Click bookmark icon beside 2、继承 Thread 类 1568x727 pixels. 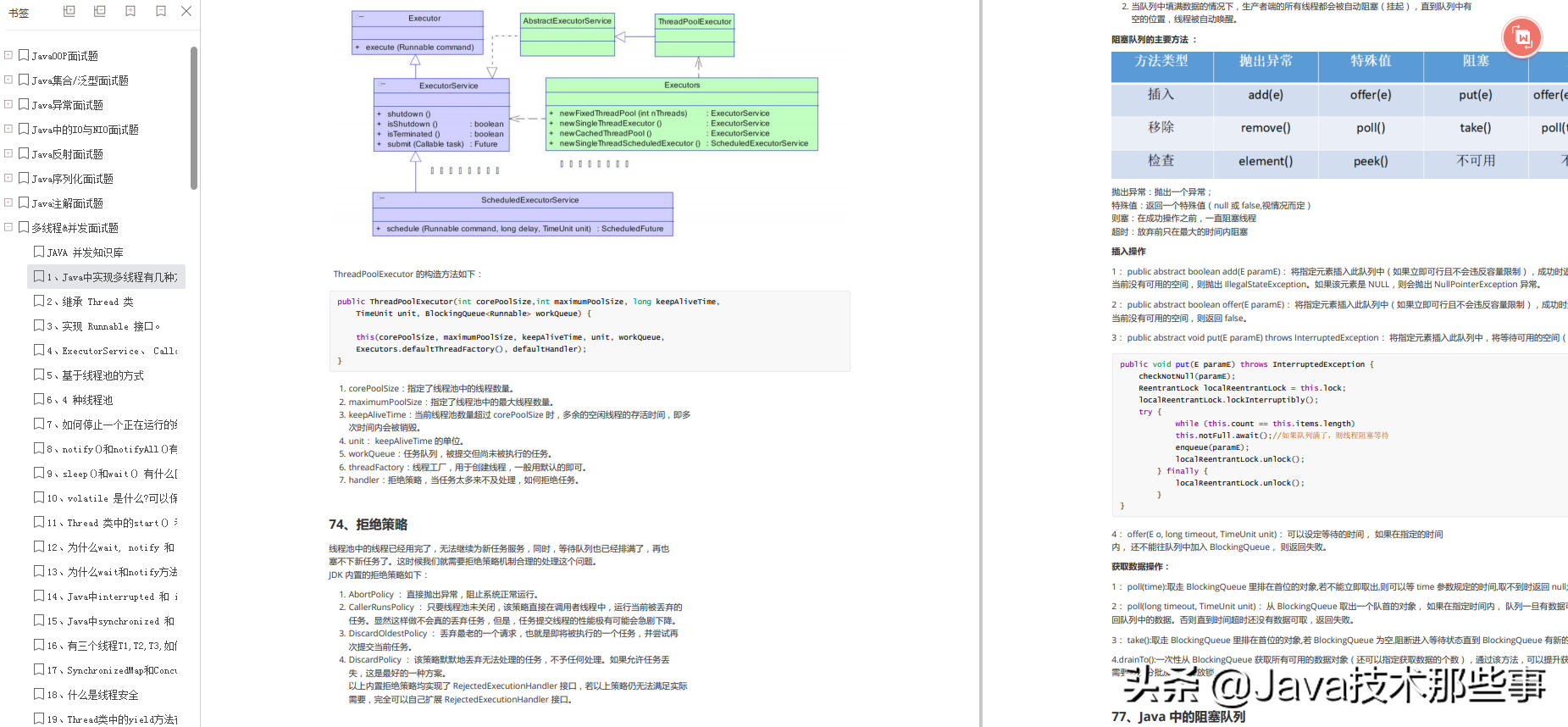click(x=39, y=301)
